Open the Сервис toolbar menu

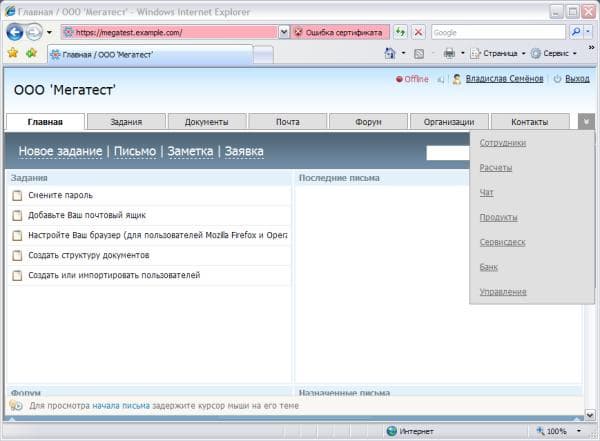[554, 54]
